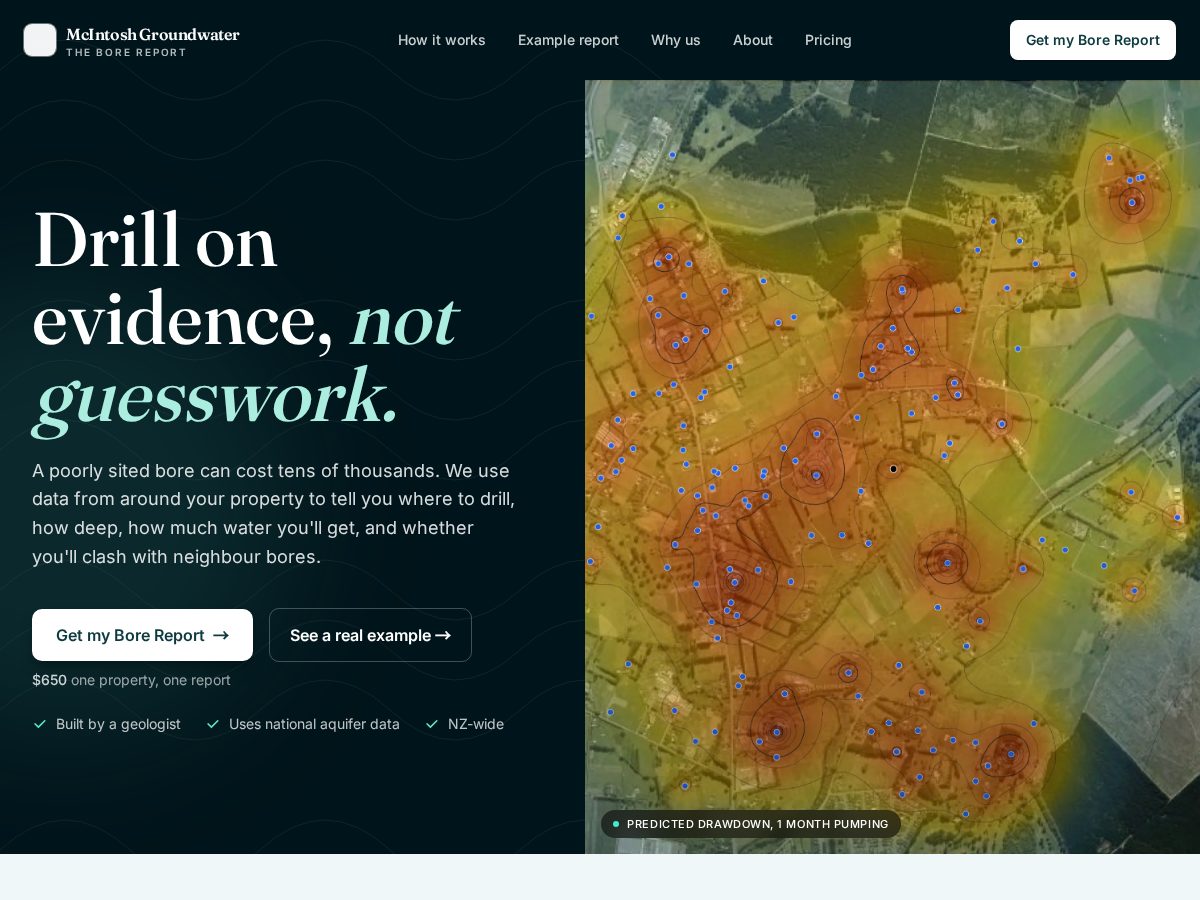Click the poorly sited bore description paragraph
This screenshot has width=1200, height=900.
pyautogui.click(x=274, y=513)
